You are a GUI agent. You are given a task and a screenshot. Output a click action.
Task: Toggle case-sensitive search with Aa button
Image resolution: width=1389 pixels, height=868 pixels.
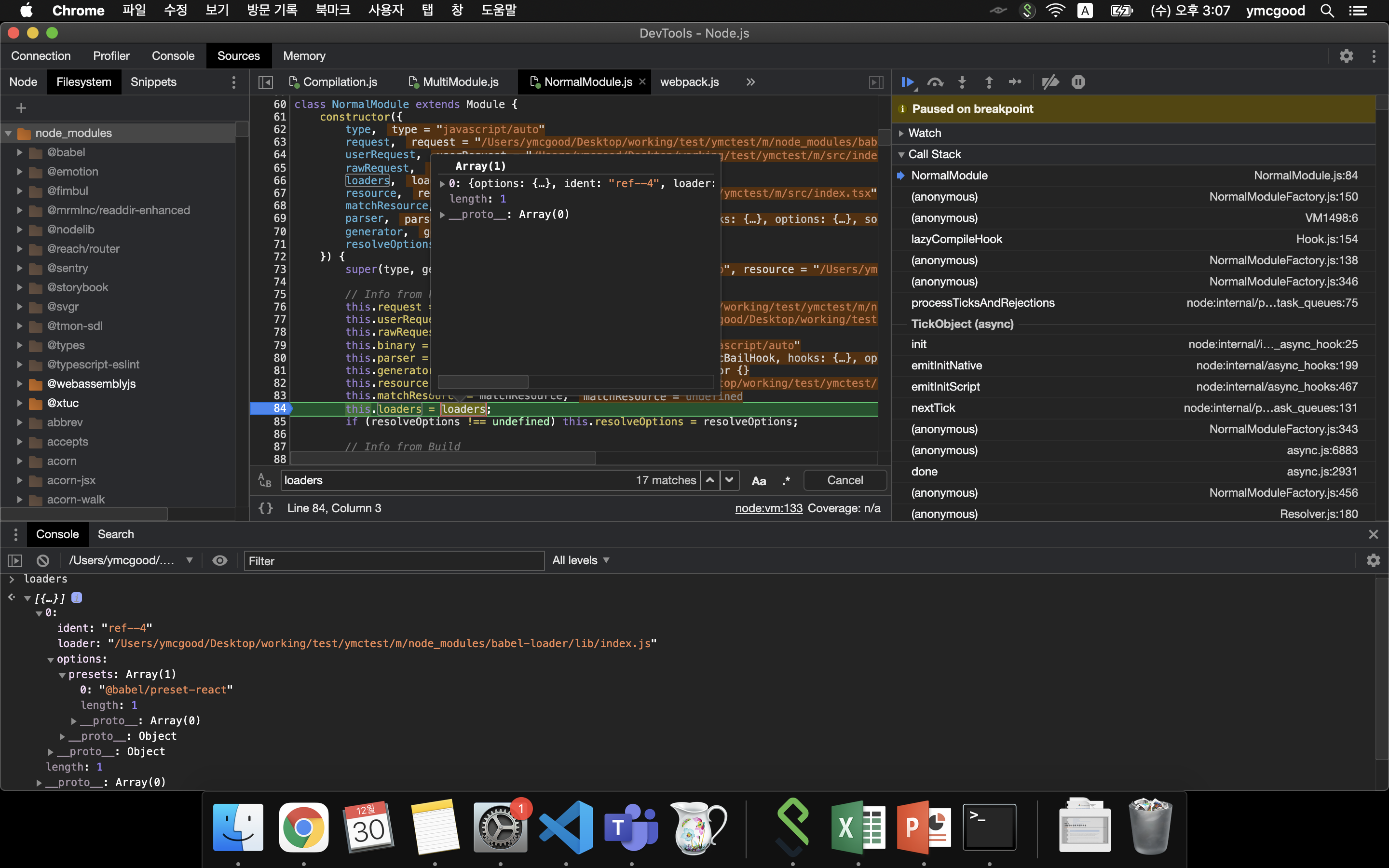(x=758, y=481)
